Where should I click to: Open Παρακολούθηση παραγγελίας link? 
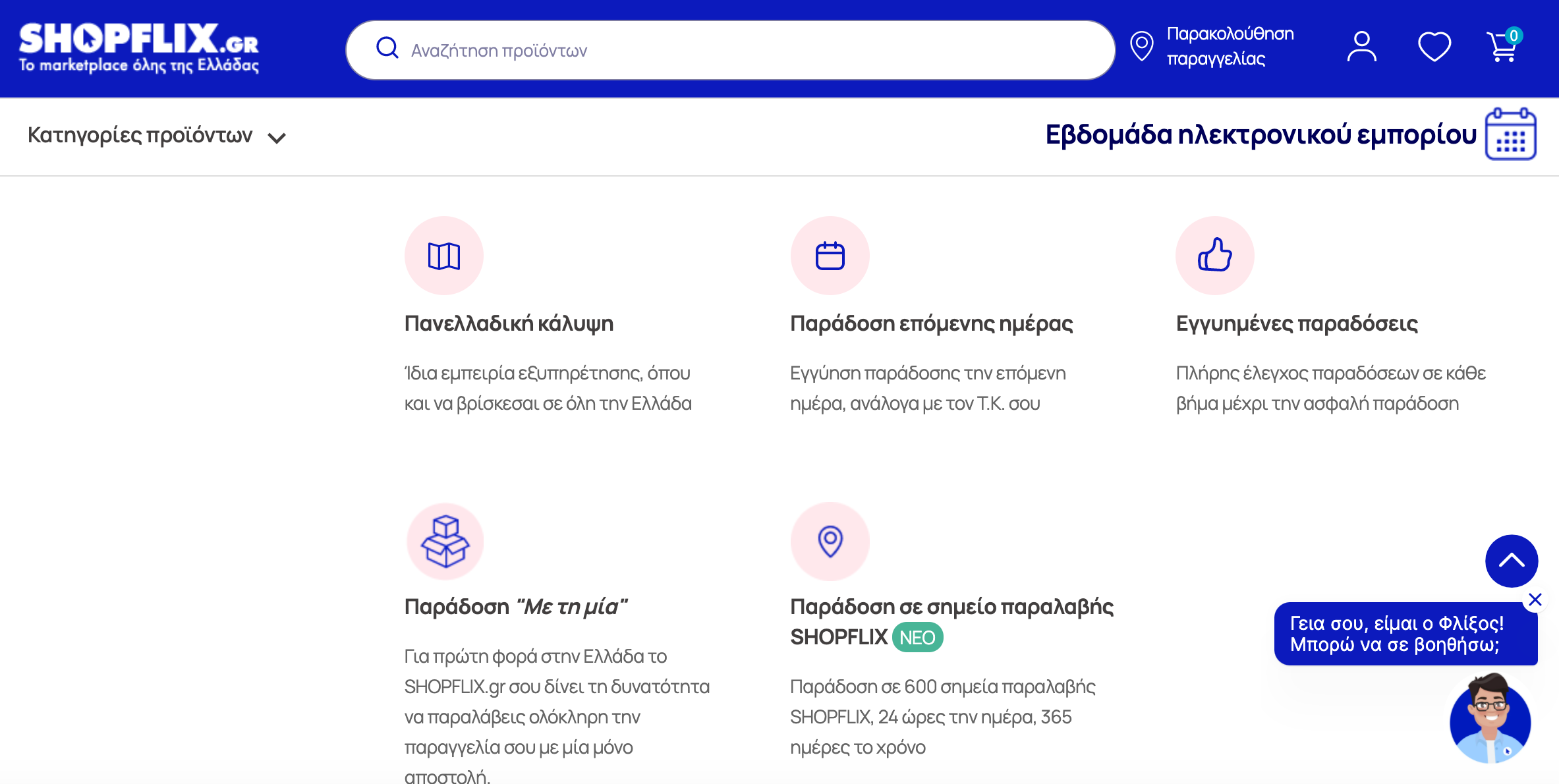pyautogui.click(x=1230, y=46)
